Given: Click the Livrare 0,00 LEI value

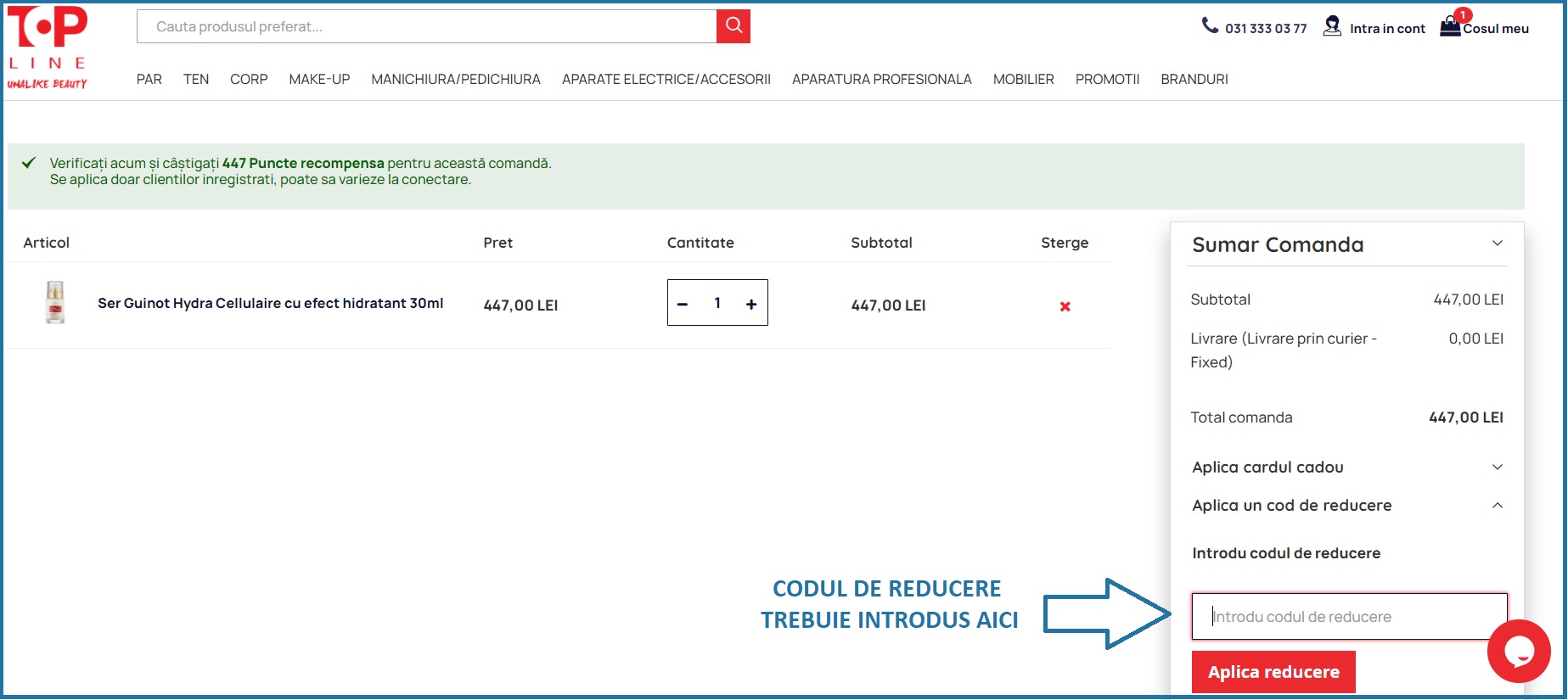Looking at the screenshot, I should click(1475, 339).
